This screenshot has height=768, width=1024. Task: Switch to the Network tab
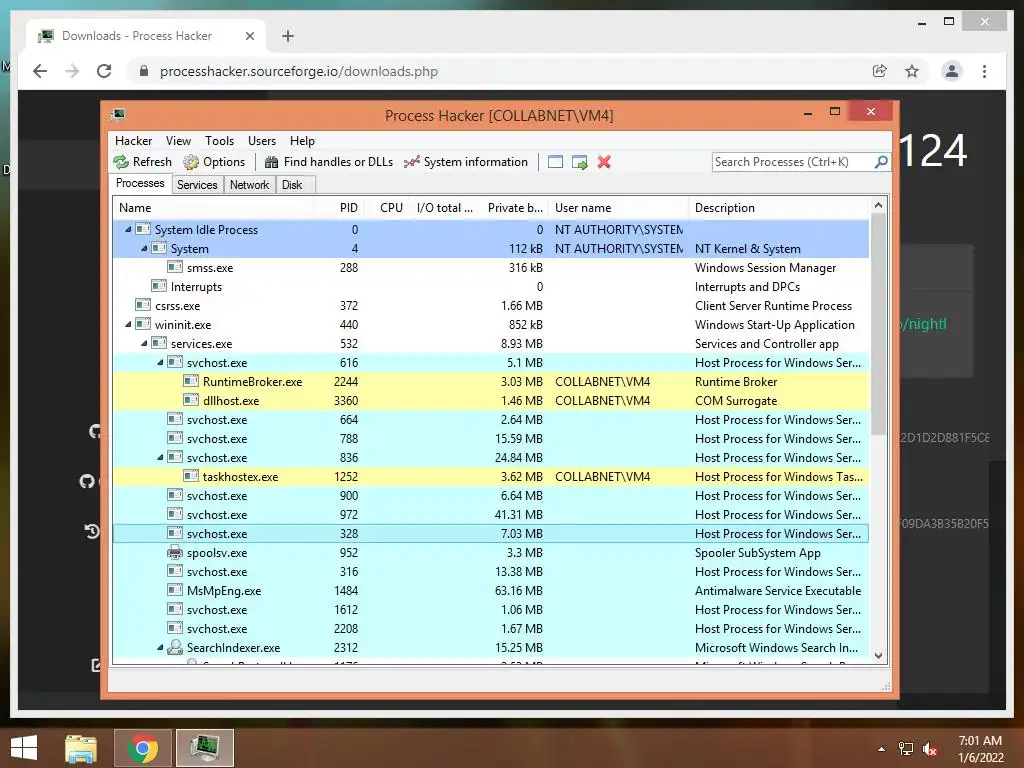249,185
